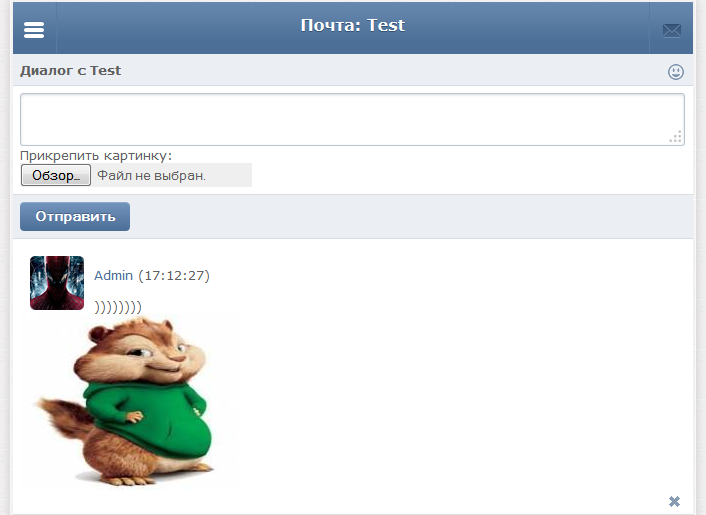Click the textarea resize grip handle
The width and height of the screenshot is (706, 515).
click(x=675, y=137)
